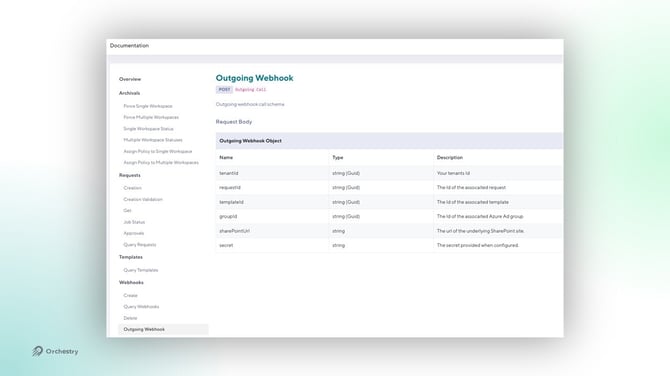
Task: Click the Orchestry logo icon
Action: pos(38,351)
